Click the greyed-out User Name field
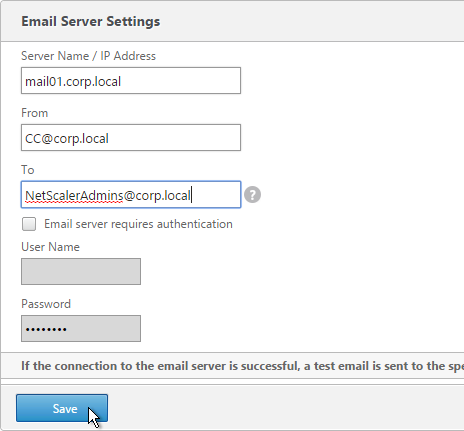464x431 pixels. click(81, 271)
